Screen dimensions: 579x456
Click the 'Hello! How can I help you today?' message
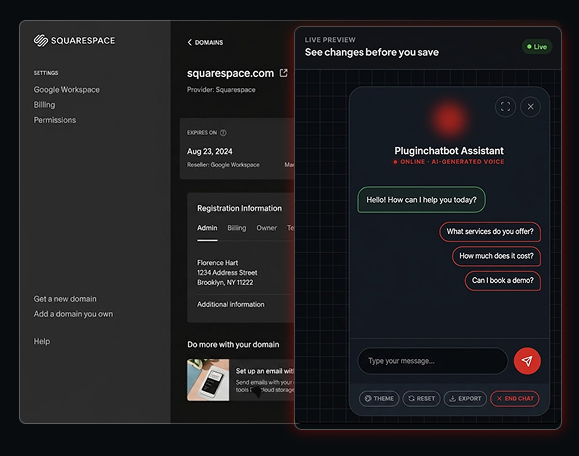click(421, 200)
